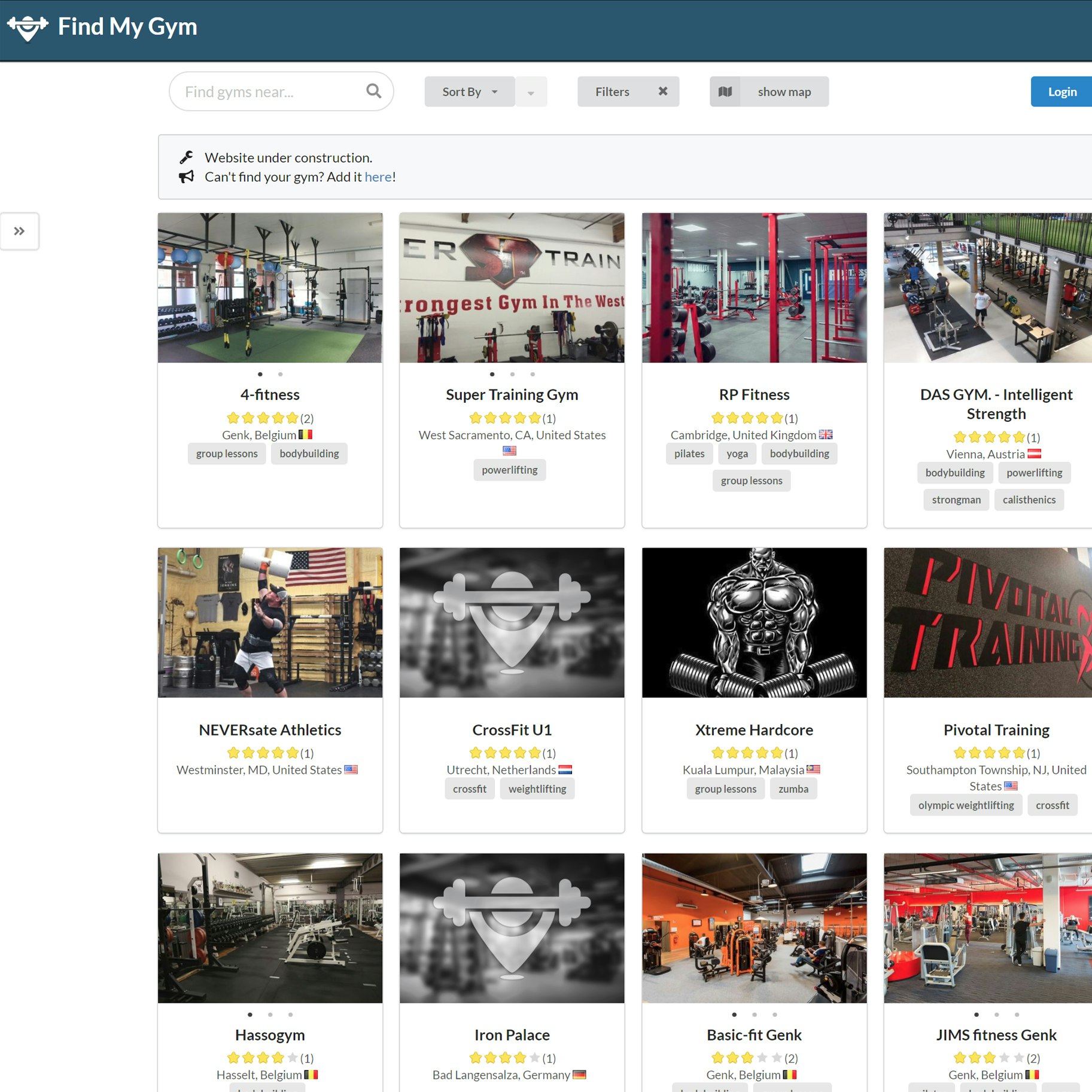1092x1092 pixels.
Task: Click the megaphone icon next to the gym notice
Action: (187, 177)
